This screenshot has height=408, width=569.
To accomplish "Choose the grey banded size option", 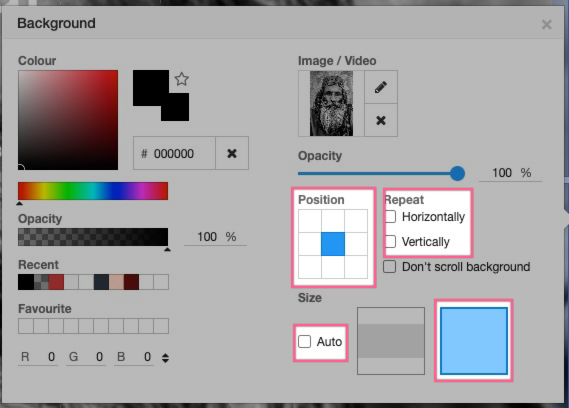I will tap(391, 341).
